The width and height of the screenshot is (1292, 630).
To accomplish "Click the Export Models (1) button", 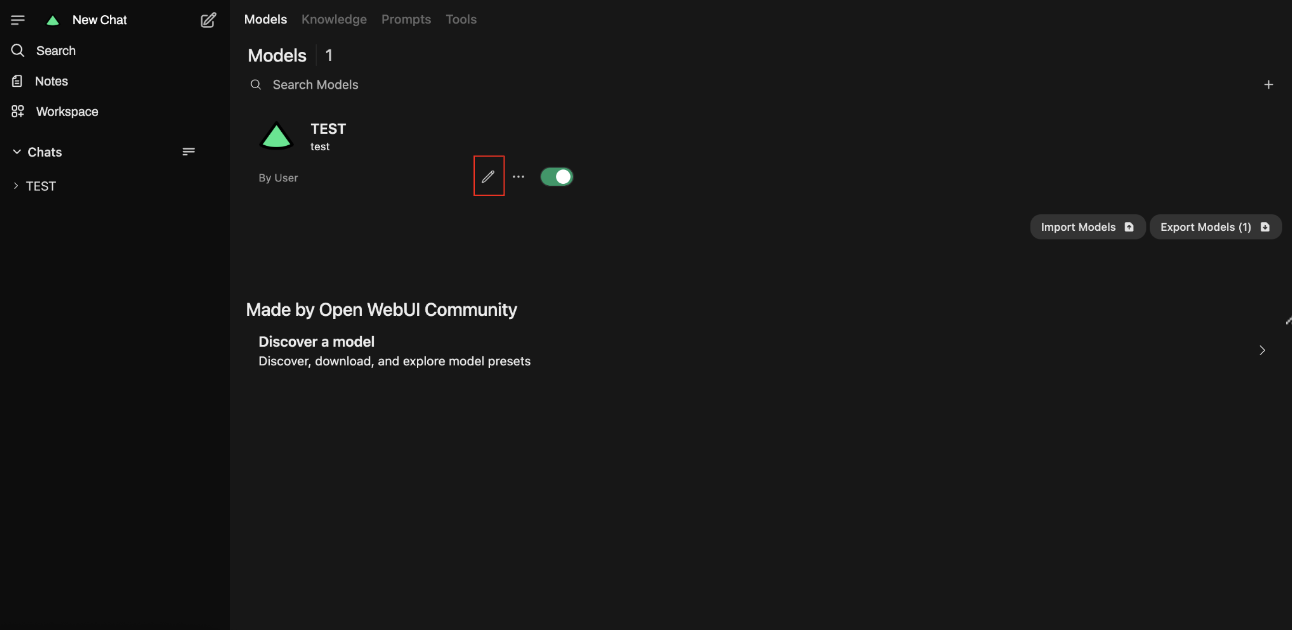I will (x=1214, y=227).
